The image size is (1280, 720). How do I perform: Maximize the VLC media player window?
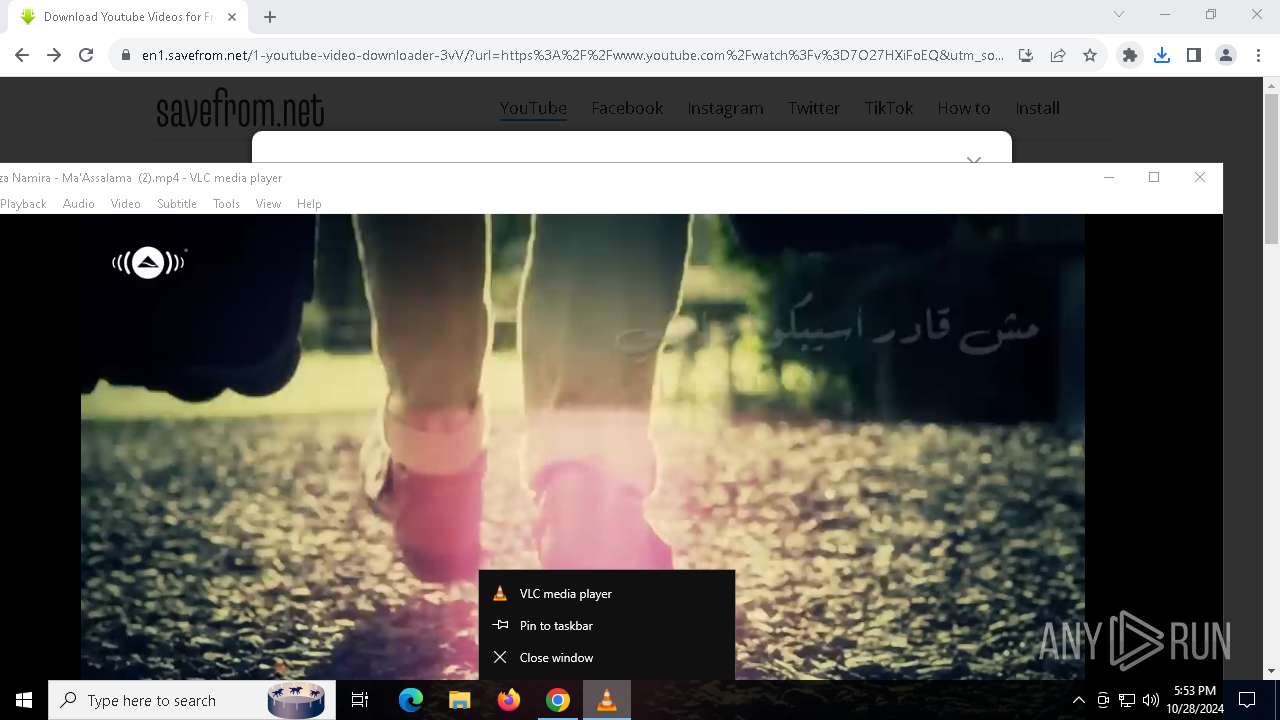1154,177
